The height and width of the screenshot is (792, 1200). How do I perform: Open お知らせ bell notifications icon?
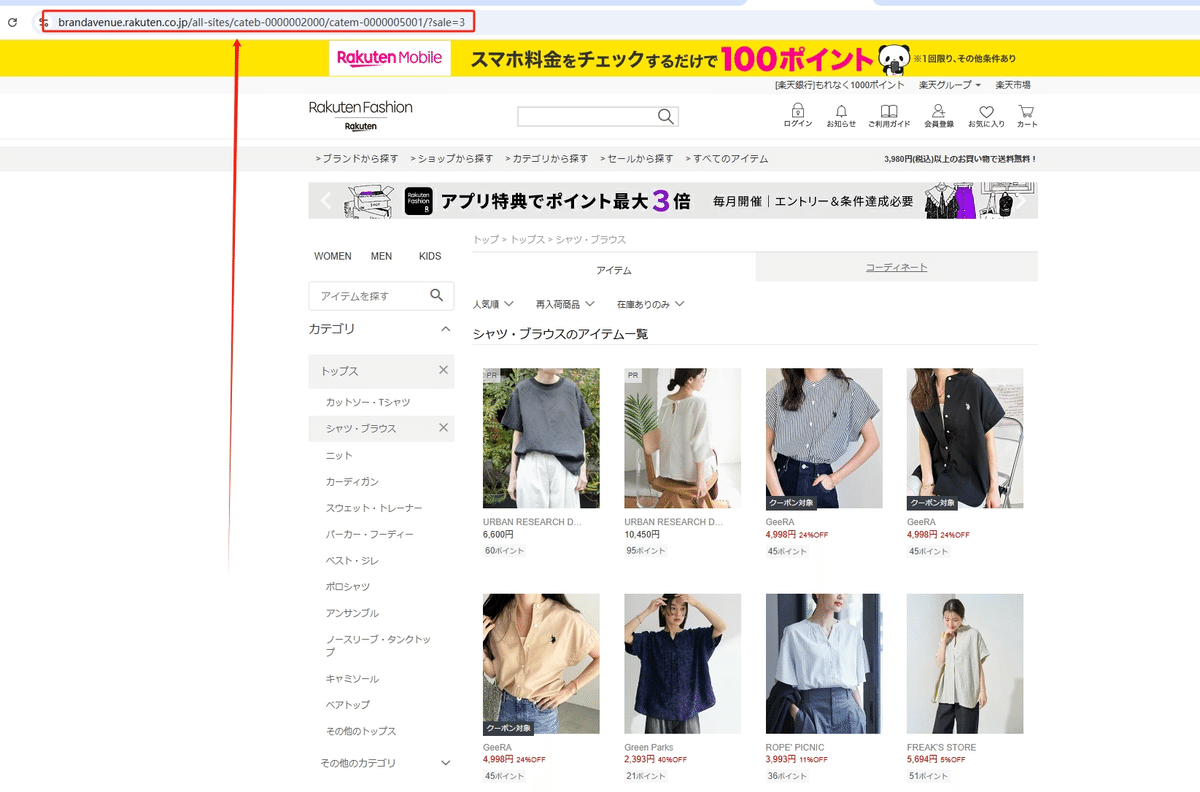841,116
